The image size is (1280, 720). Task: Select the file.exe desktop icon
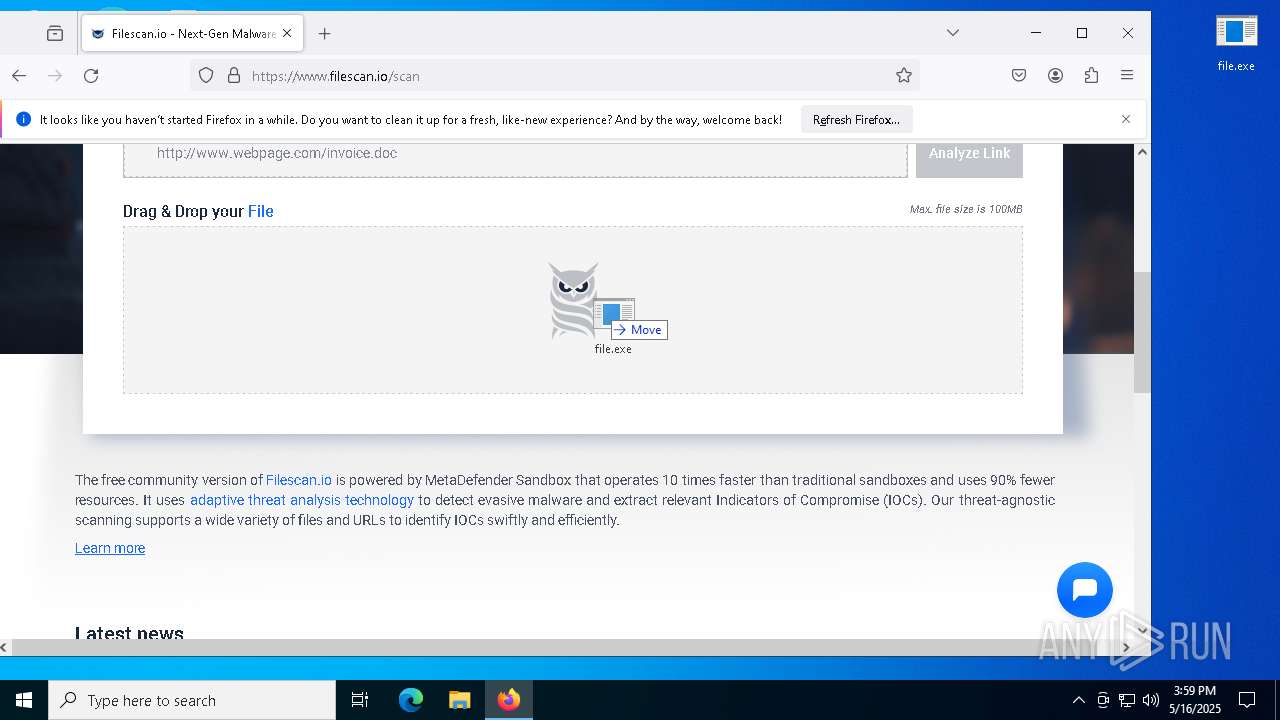tap(1236, 42)
